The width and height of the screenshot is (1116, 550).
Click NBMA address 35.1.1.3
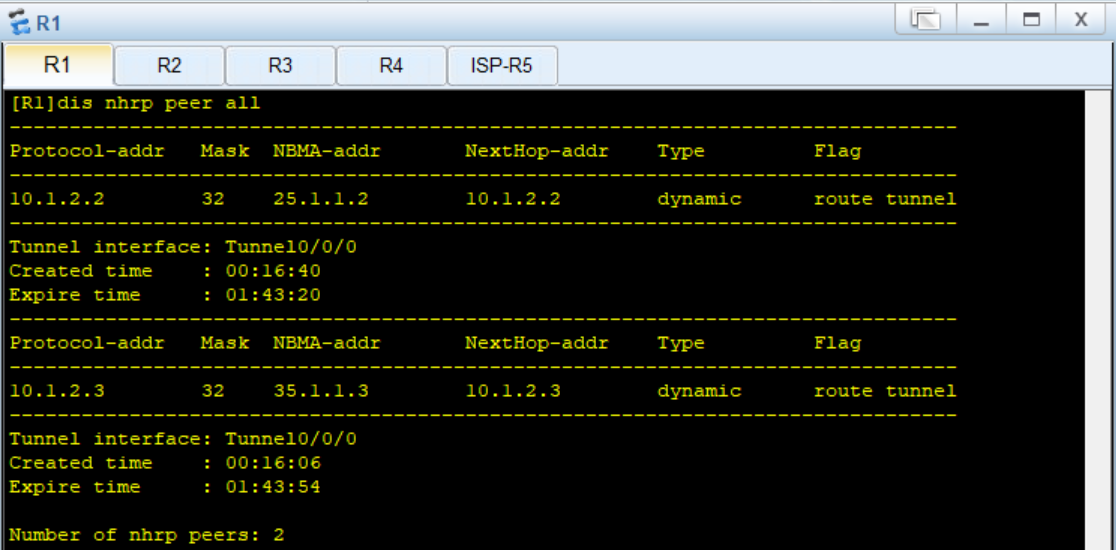[320, 391]
